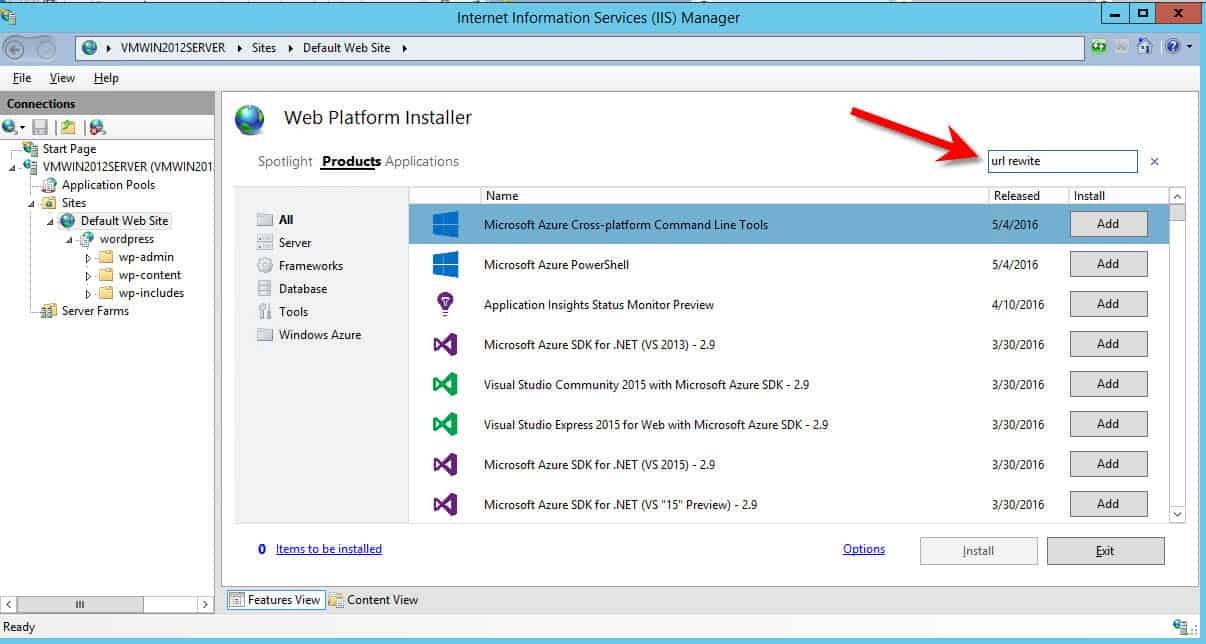Sort the list by the Released column header
The height and width of the screenshot is (644, 1206).
(1028, 196)
